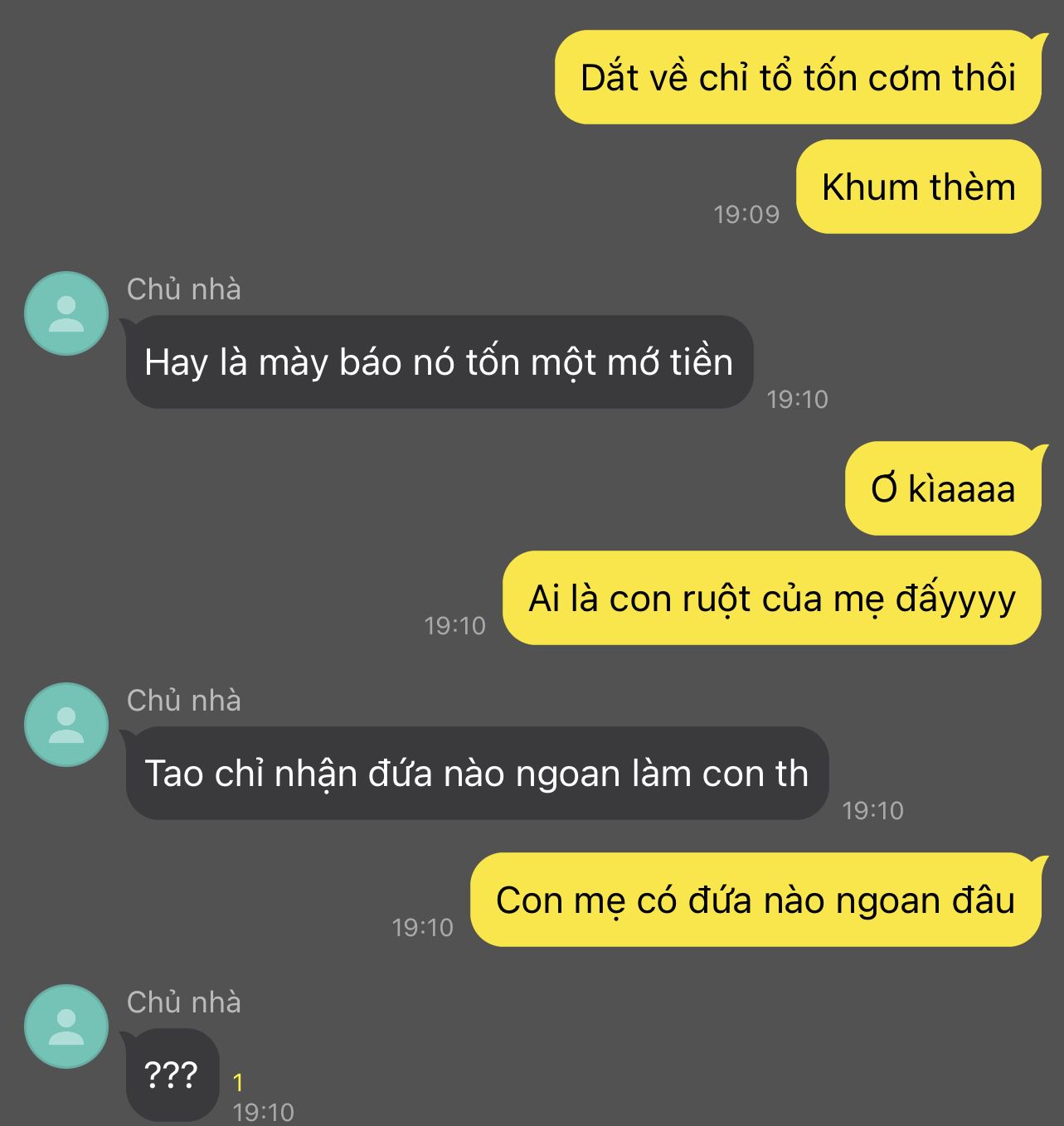Tap the 'Ơ kìaaaa' yellow bubble
The width and height of the screenshot is (1064, 1126).
(x=943, y=488)
